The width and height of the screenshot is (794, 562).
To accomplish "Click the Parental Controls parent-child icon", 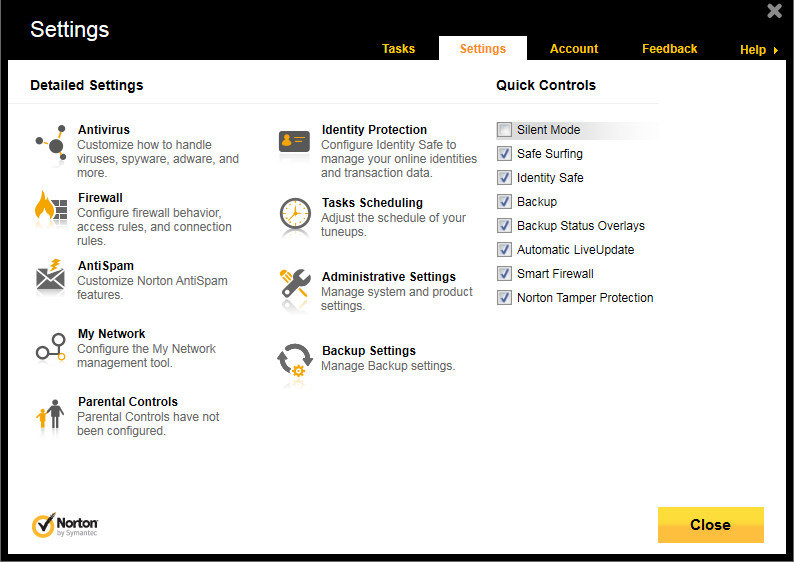I will (x=51, y=415).
